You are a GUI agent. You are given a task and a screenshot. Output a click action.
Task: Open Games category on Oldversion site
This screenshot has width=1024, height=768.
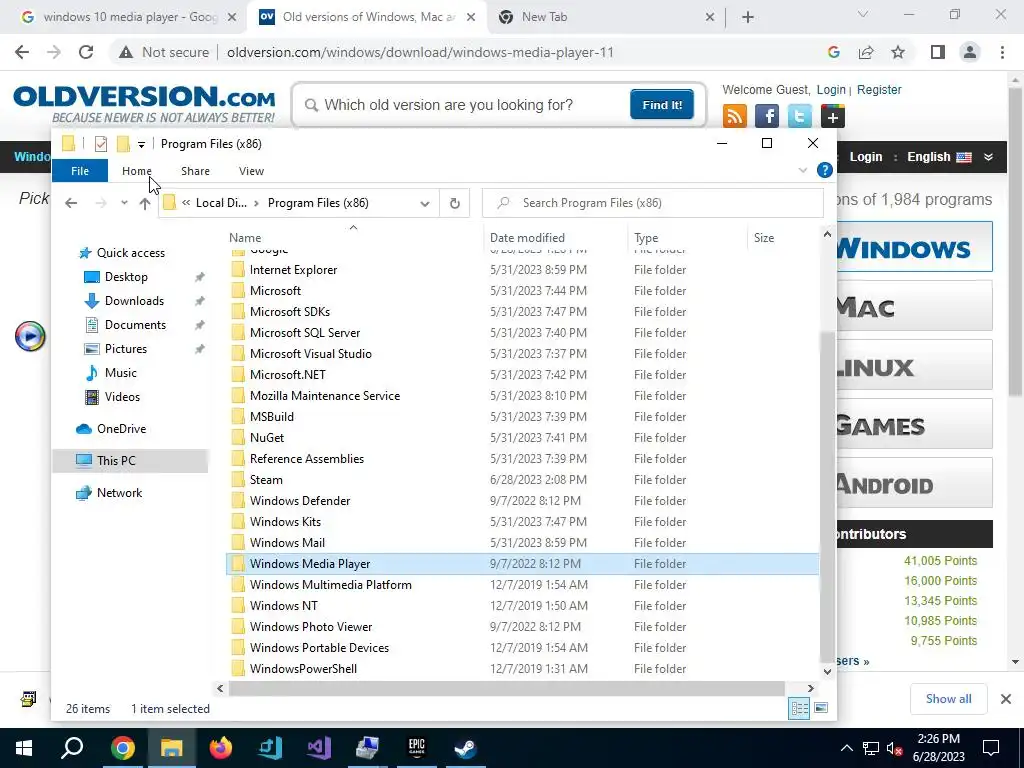[914, 426]
